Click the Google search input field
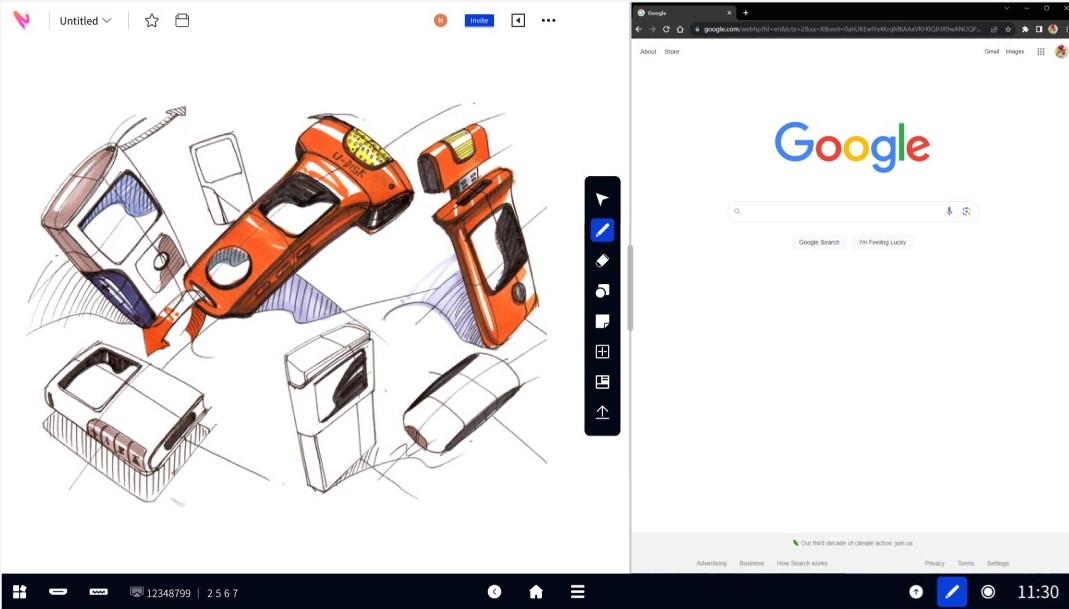Screen dimensions: 1069x609 pyautogui.click(x=842, y=211)
